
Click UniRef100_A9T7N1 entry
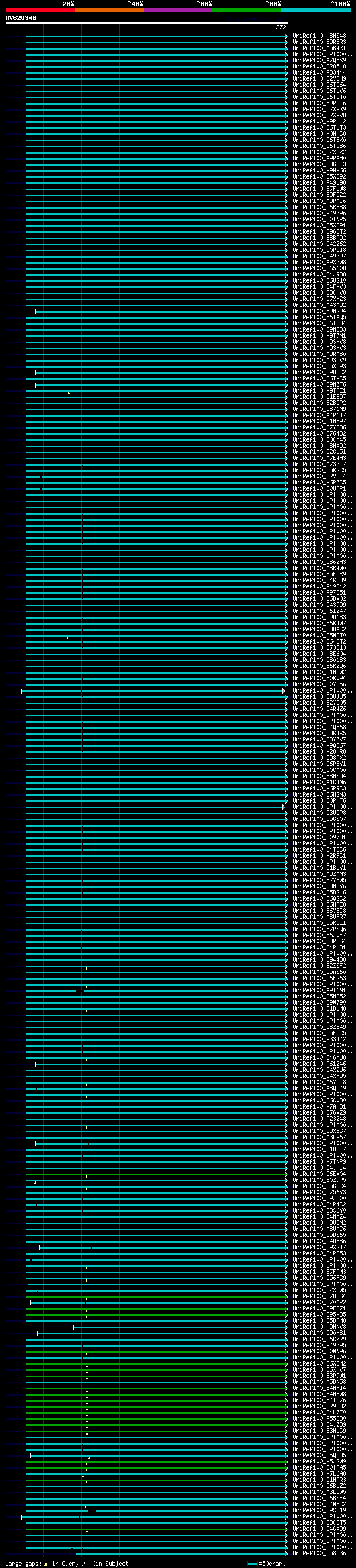pos(319,335)
